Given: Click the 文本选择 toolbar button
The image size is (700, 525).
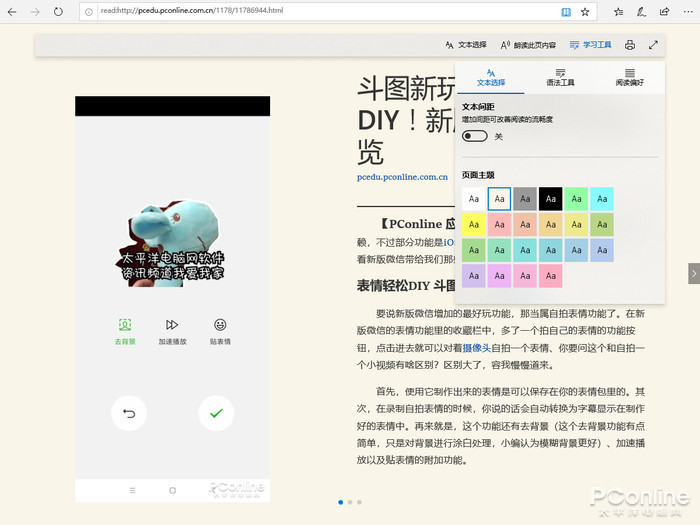Looking at the screenshot, I should (466, 45).
